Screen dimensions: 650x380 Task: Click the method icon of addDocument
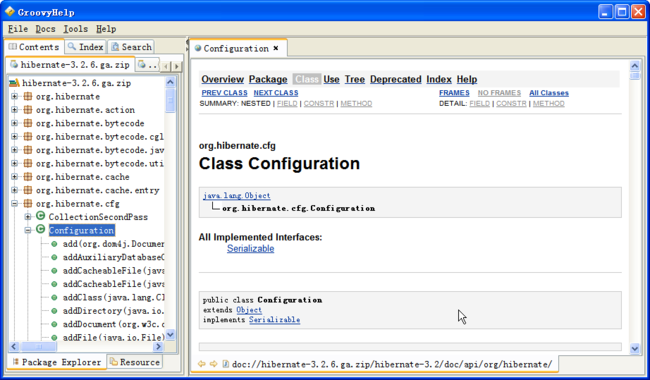point(54,324)
